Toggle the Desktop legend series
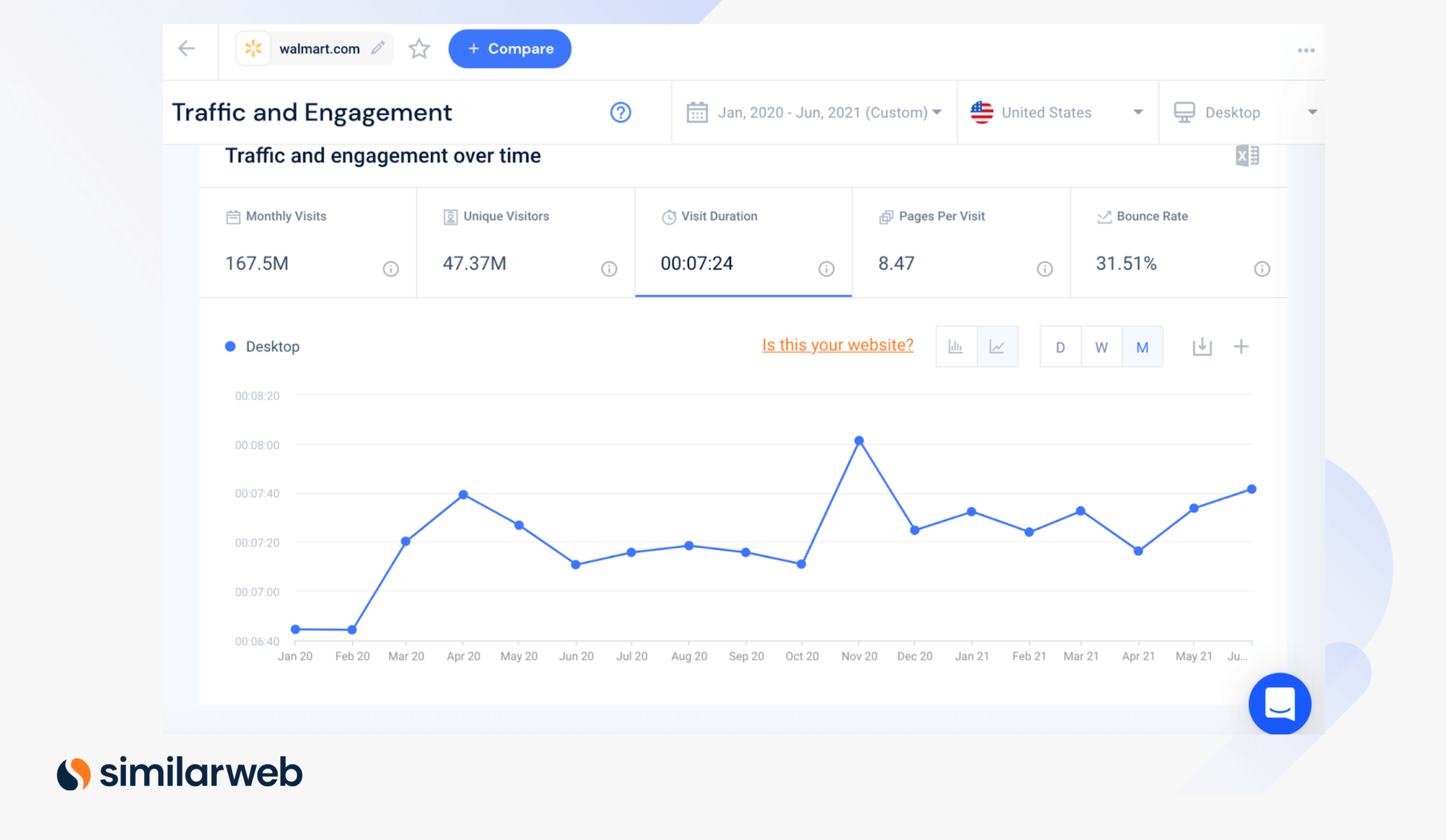The height and width of the screenshot is (840, 1446). [x=262, y=347]
